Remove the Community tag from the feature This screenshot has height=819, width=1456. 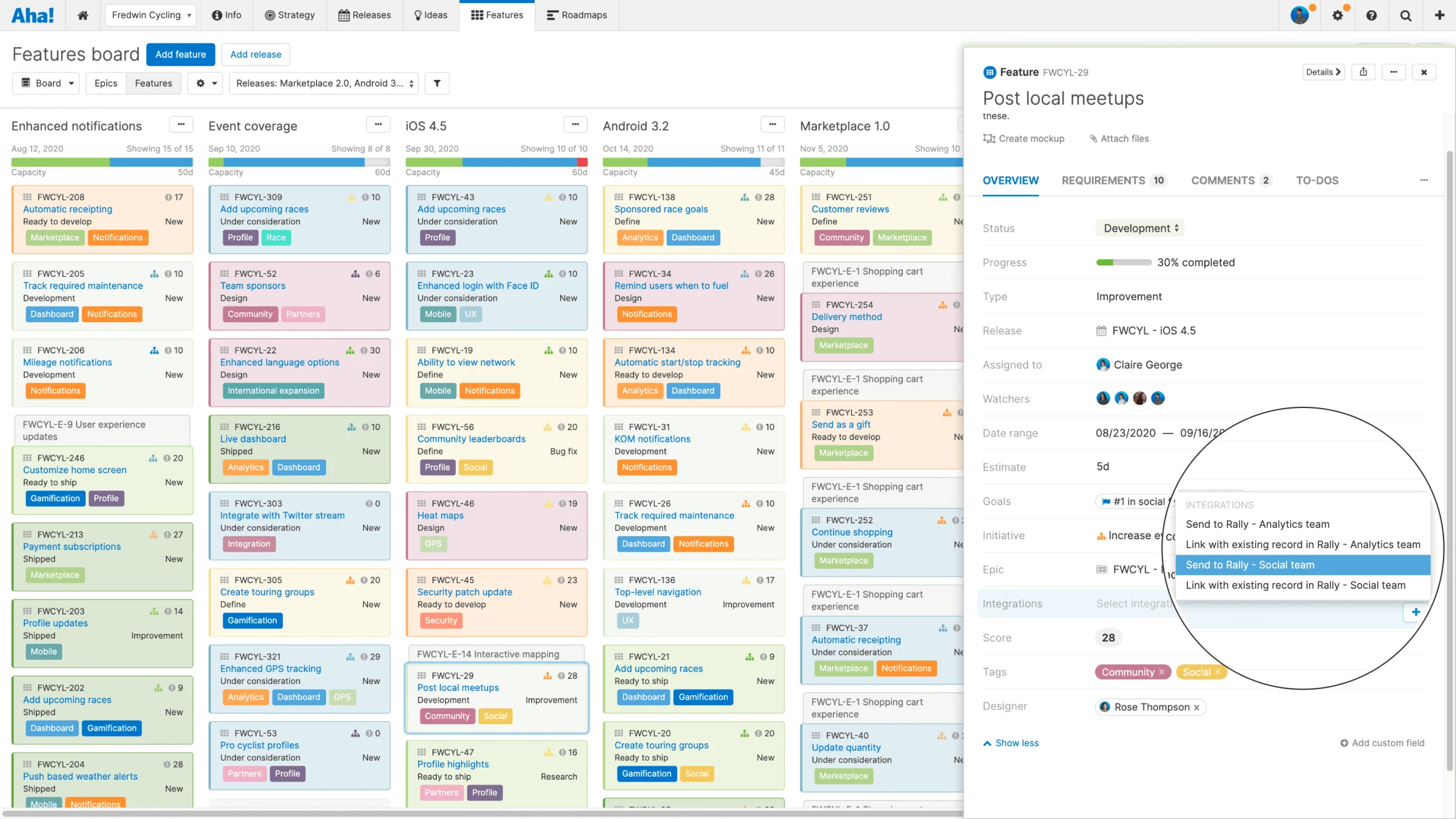pos(1161,672)
